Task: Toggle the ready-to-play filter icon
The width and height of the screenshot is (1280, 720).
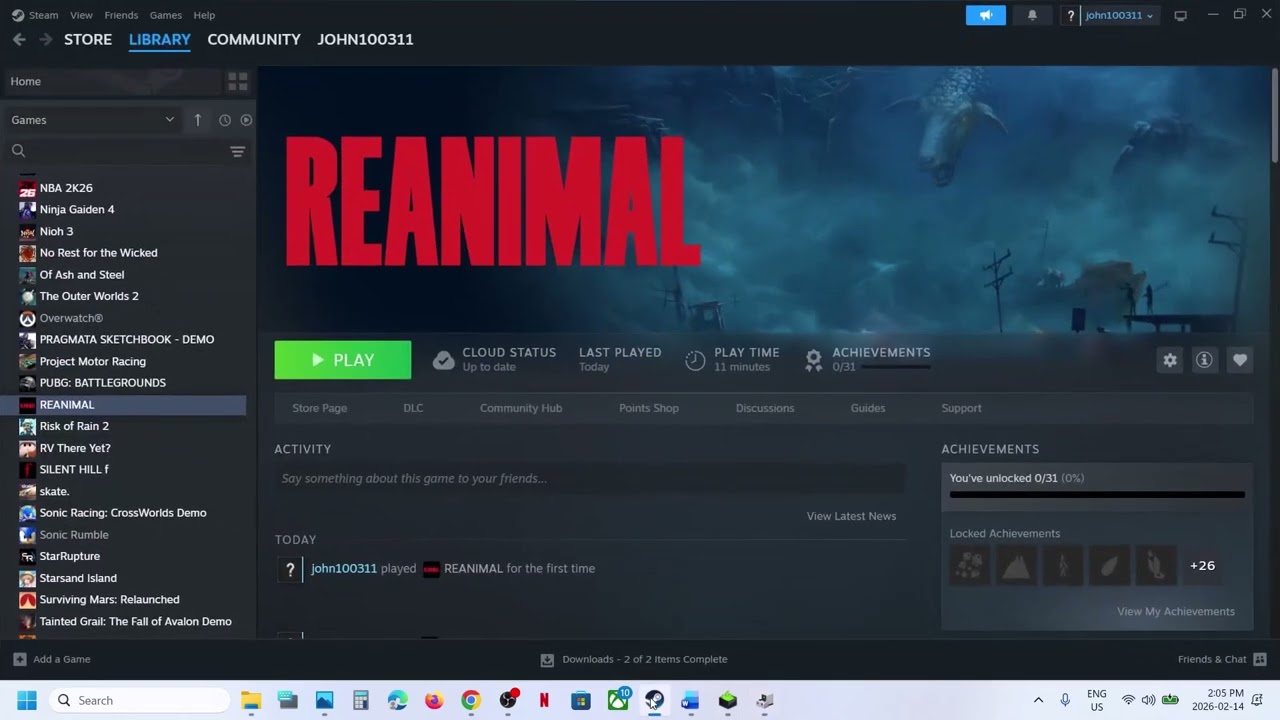Action: click(246, 120)
